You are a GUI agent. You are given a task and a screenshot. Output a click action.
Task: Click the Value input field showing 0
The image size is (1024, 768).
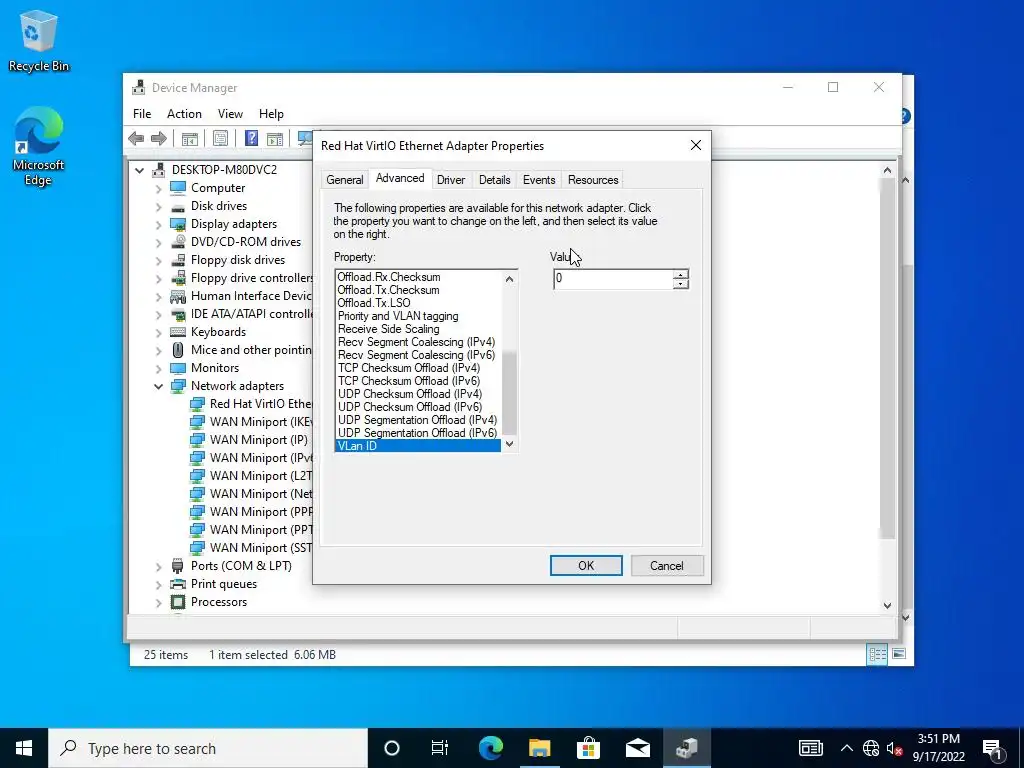[x=613, y=279]
